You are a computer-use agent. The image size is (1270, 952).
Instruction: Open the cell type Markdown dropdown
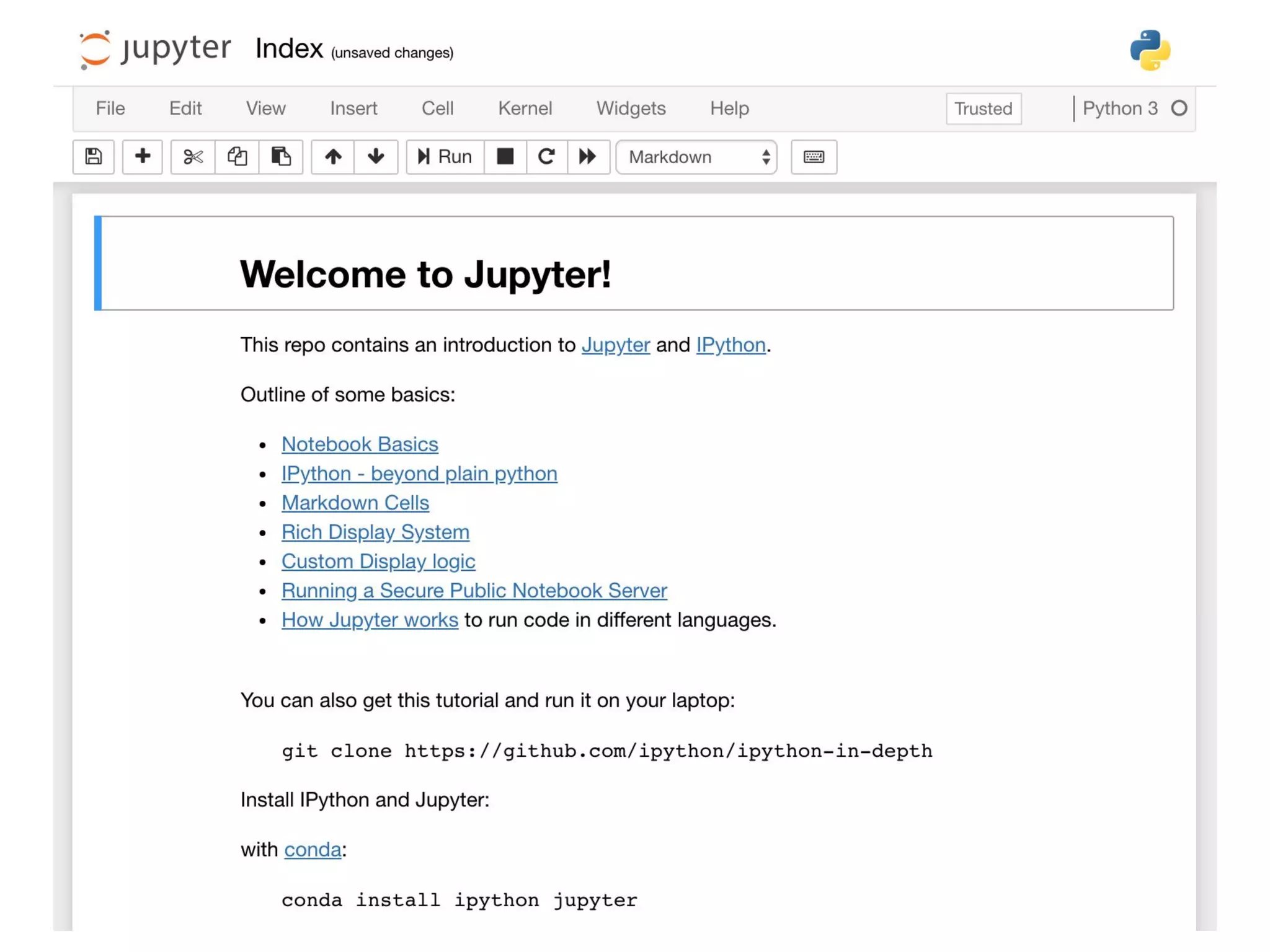point(696,157)
